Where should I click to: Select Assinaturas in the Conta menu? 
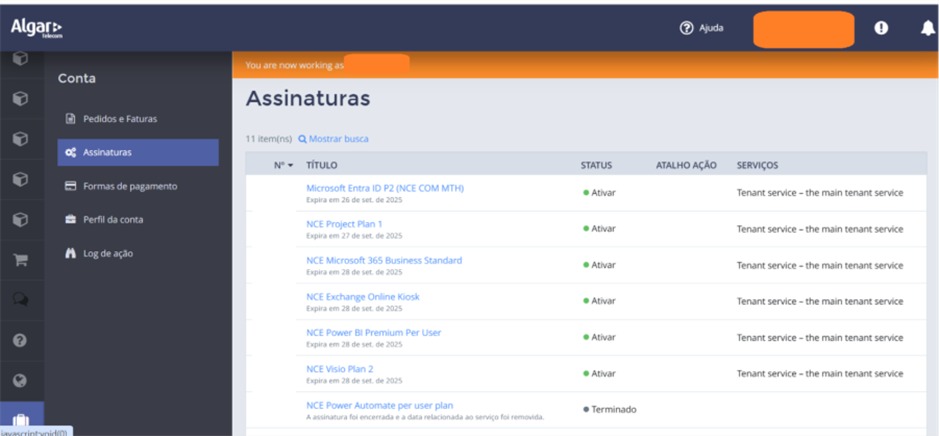click(106, 152)
